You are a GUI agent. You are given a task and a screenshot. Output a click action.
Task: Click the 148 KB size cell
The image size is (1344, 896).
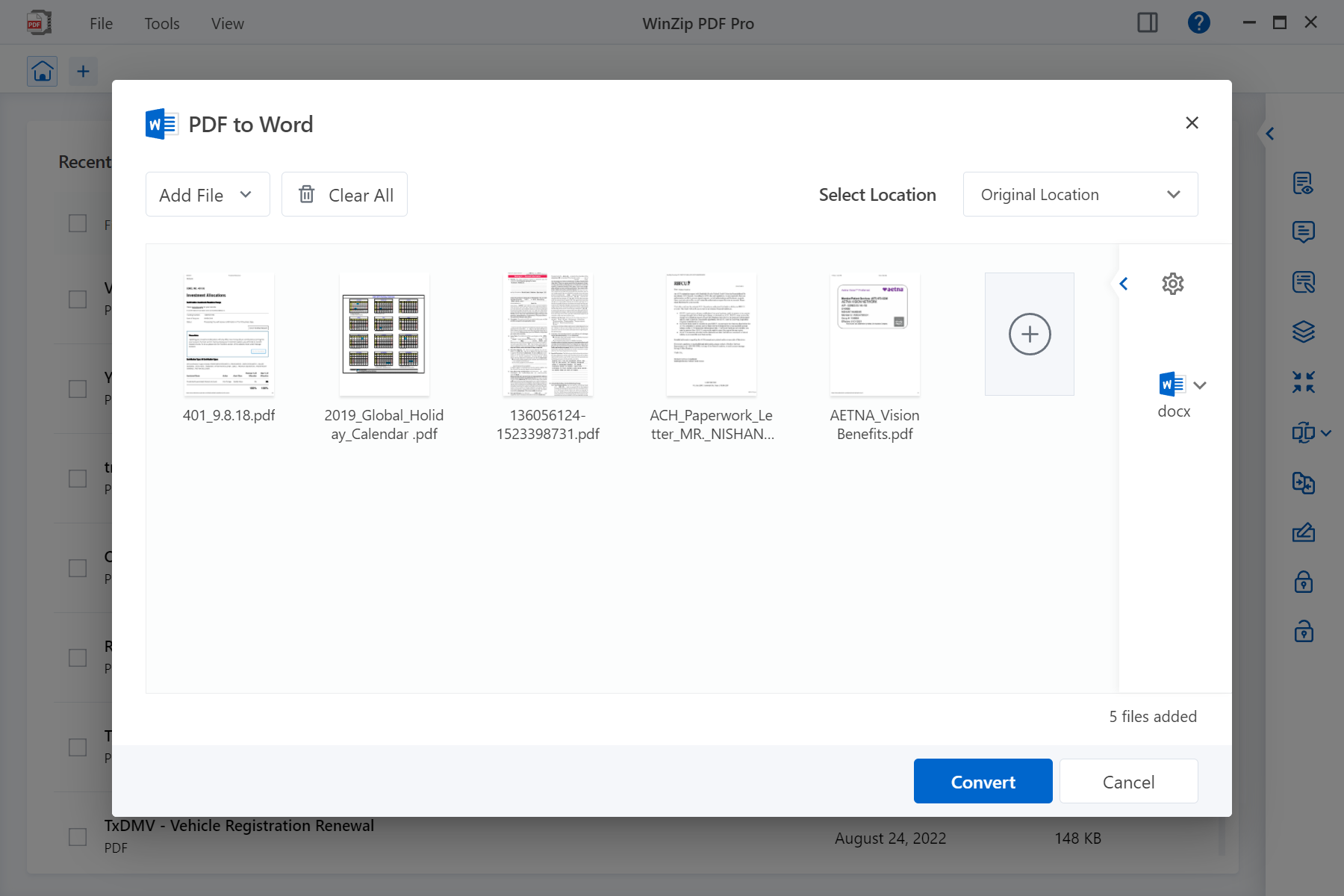(1077, 838)
